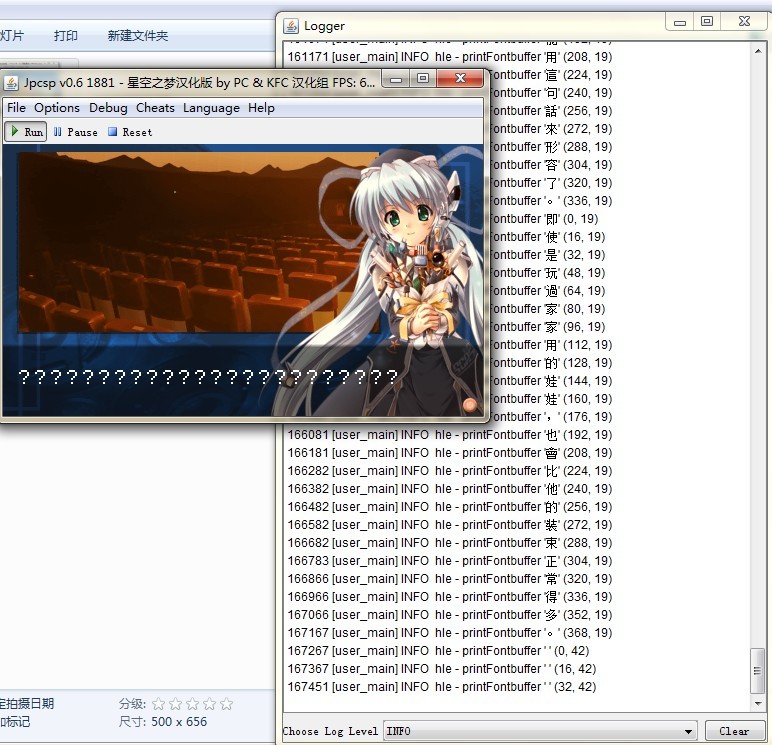
Task: Open the File menu in Jpcsp
Action: coord(16,108)
